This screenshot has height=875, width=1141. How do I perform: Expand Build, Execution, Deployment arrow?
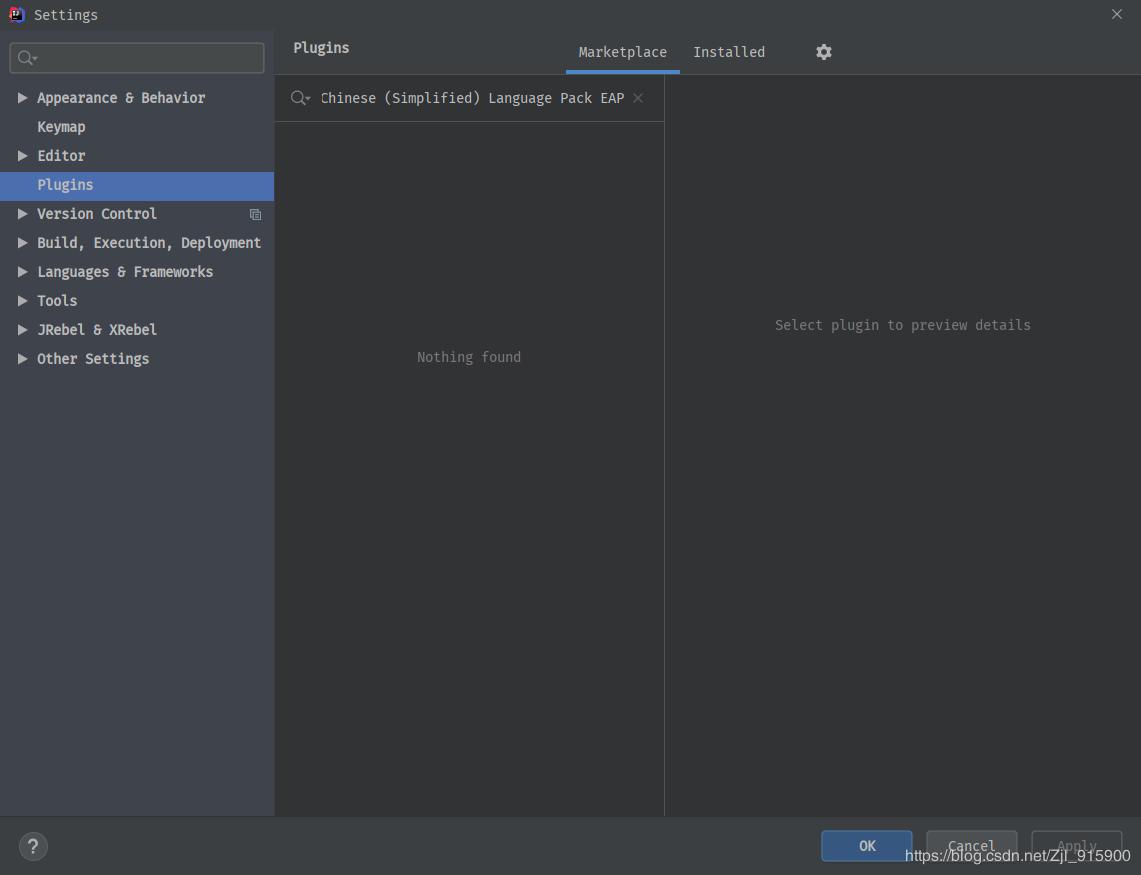tap(22, 243)
